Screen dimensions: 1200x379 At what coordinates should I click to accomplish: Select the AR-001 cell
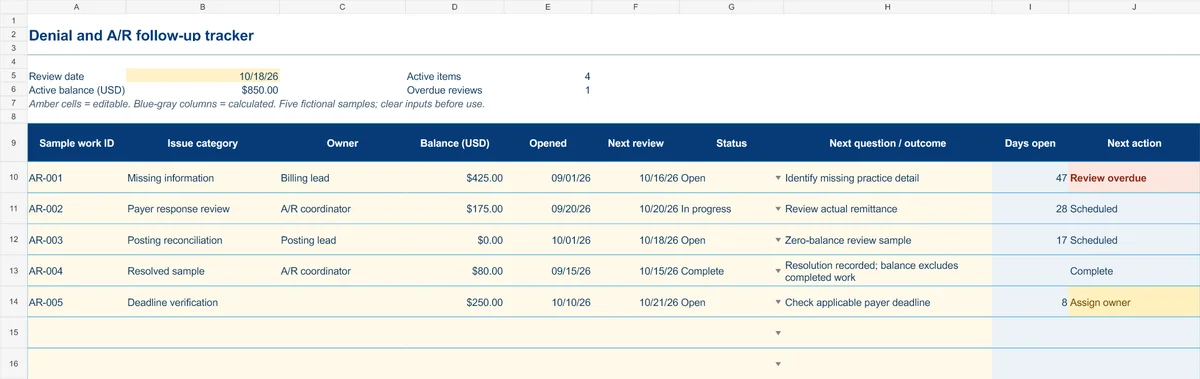click(77, 178)
